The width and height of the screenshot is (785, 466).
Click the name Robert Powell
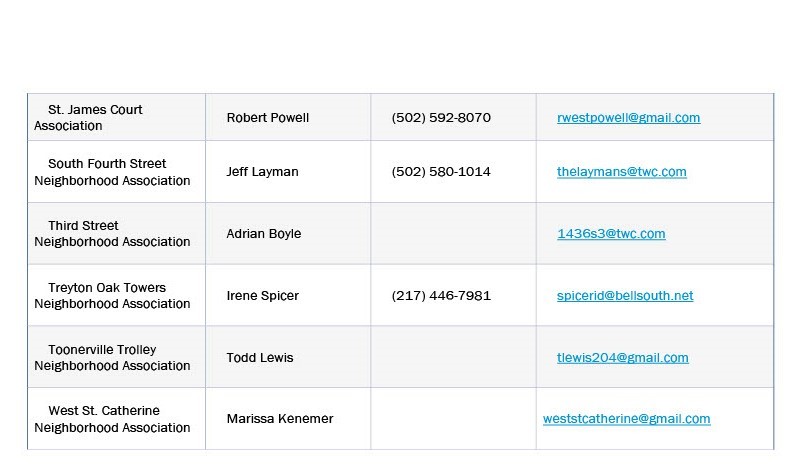pyautogui.click(x=268, y=118)
